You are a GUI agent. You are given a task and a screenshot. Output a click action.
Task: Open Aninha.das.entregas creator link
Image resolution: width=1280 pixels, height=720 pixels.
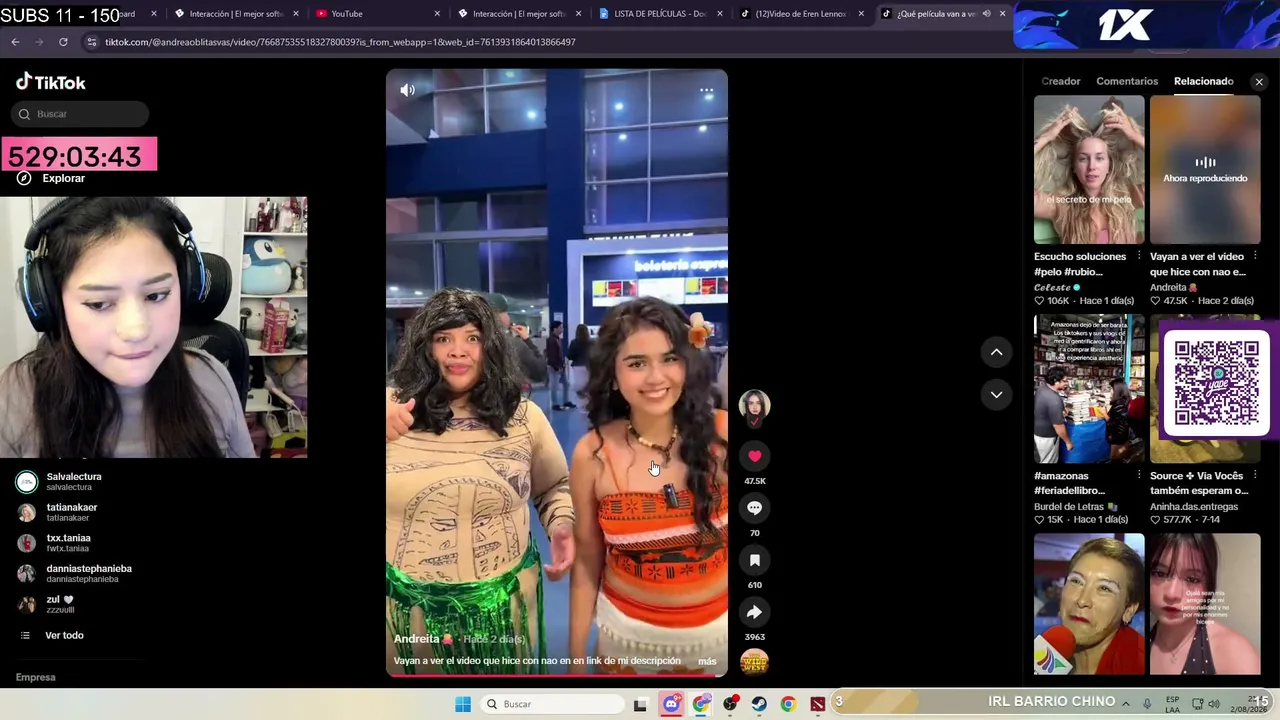click(1194, 507)
